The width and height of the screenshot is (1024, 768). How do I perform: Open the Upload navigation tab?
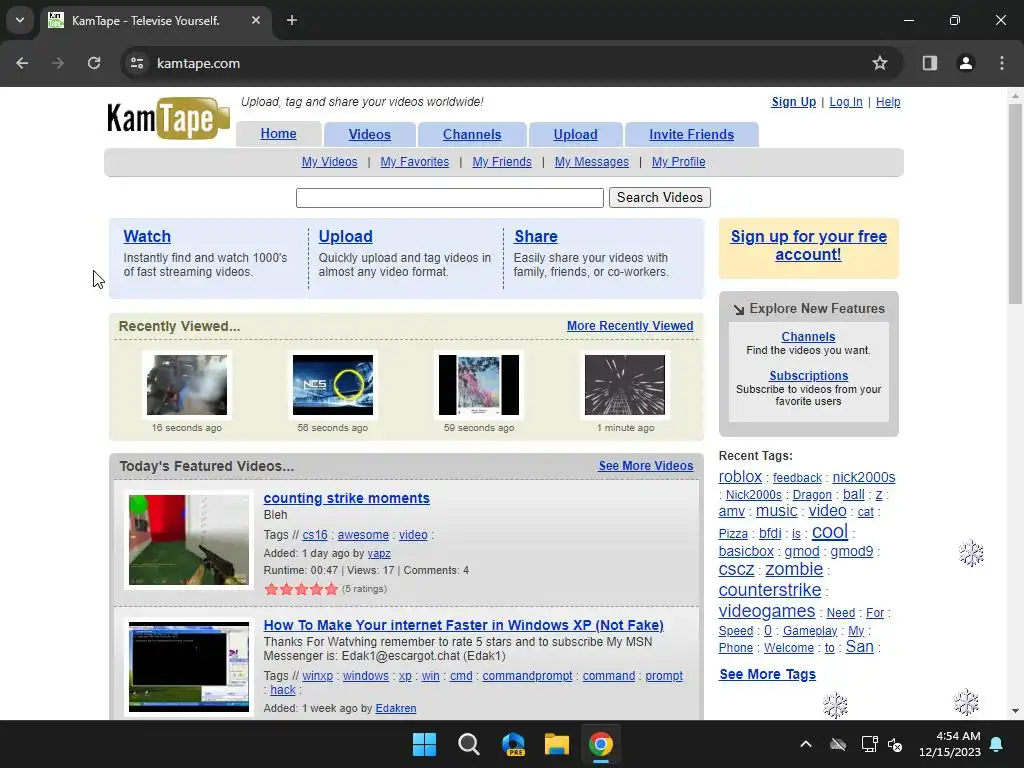click(x=575, y=135)
